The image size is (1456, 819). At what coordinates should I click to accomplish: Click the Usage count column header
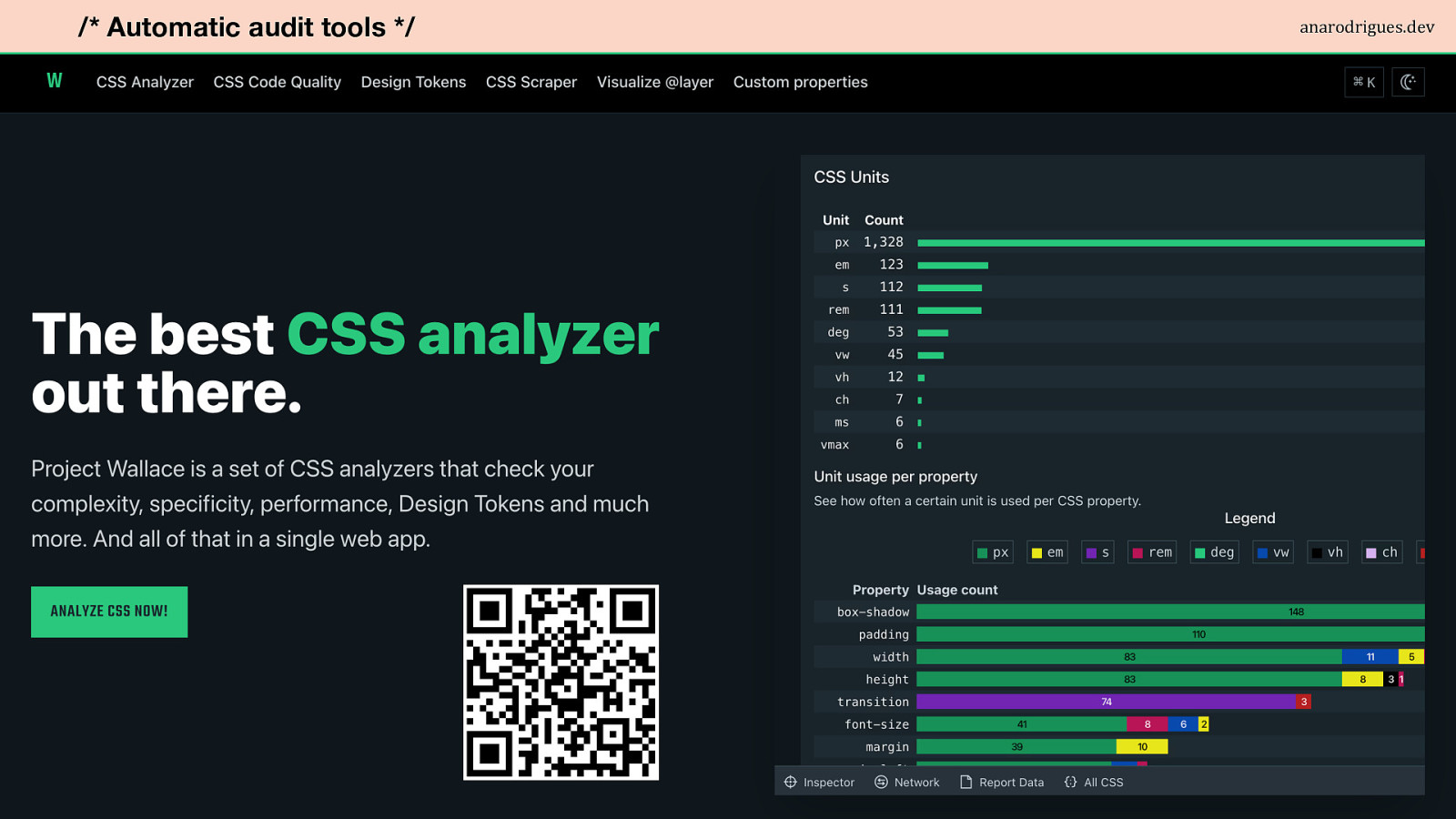[957, 590]
